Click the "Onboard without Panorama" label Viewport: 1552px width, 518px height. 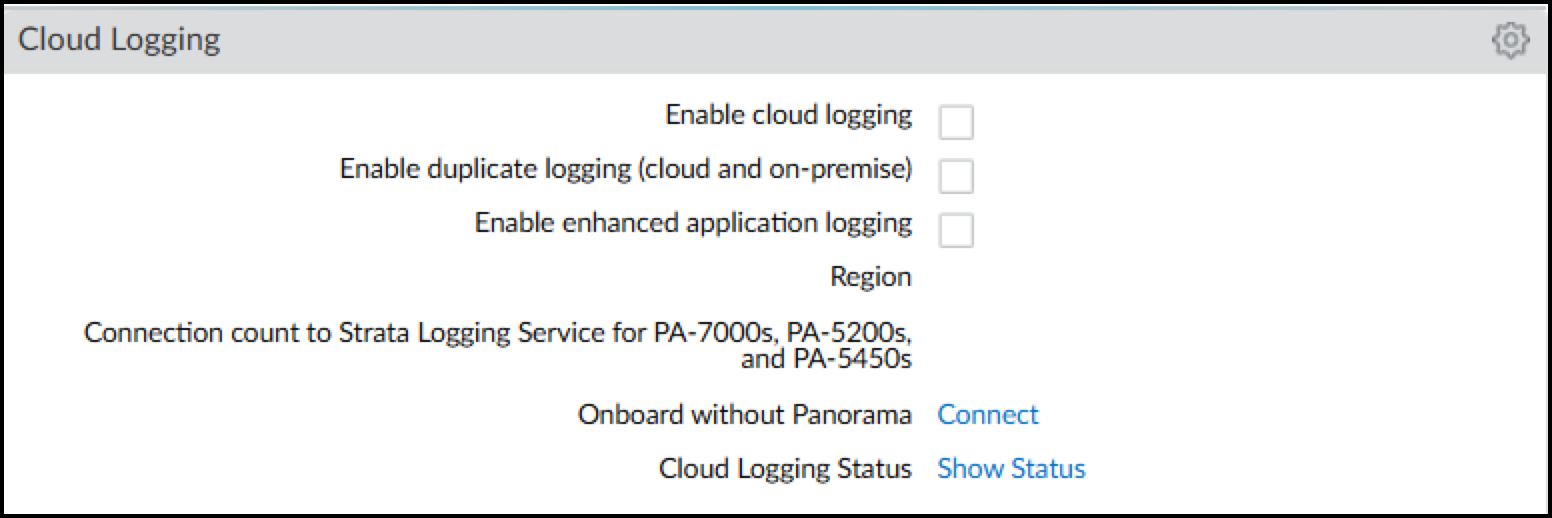click(x=744, y=414)
